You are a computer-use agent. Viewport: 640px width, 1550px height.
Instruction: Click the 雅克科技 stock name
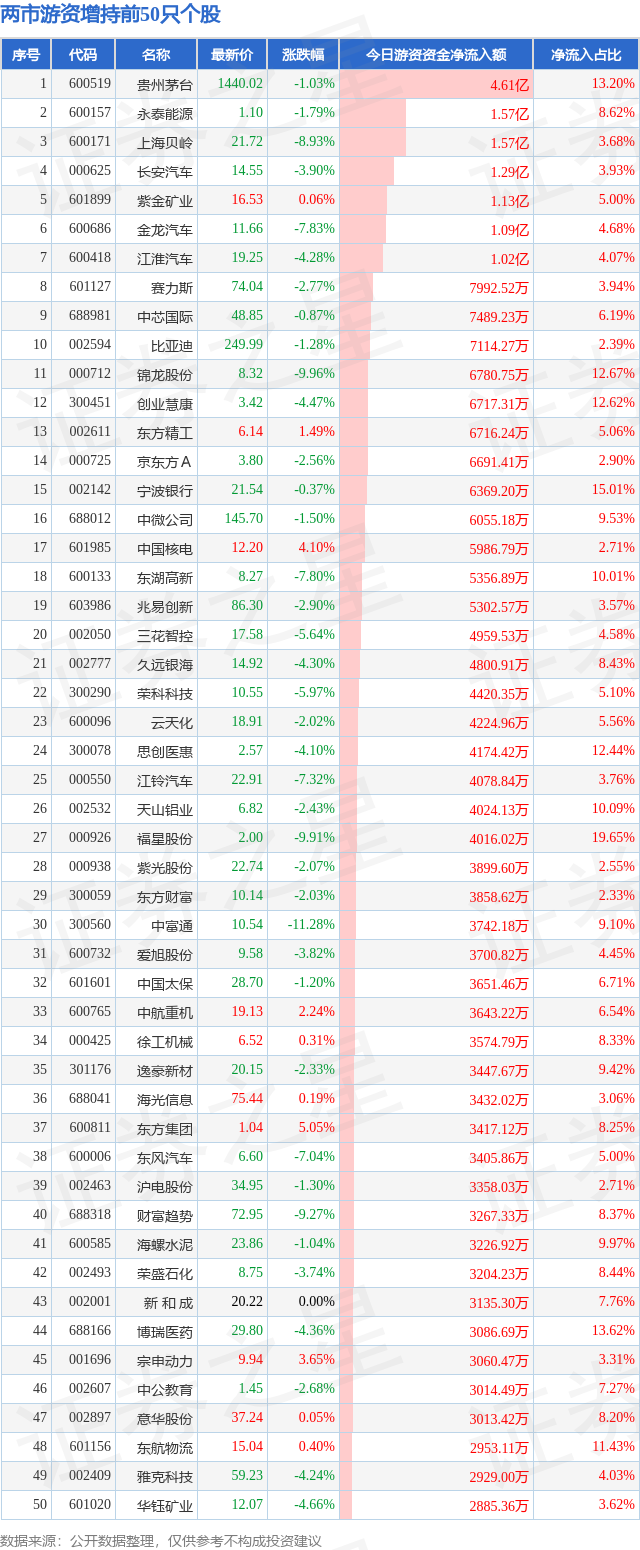click(x=165, y=1477)
